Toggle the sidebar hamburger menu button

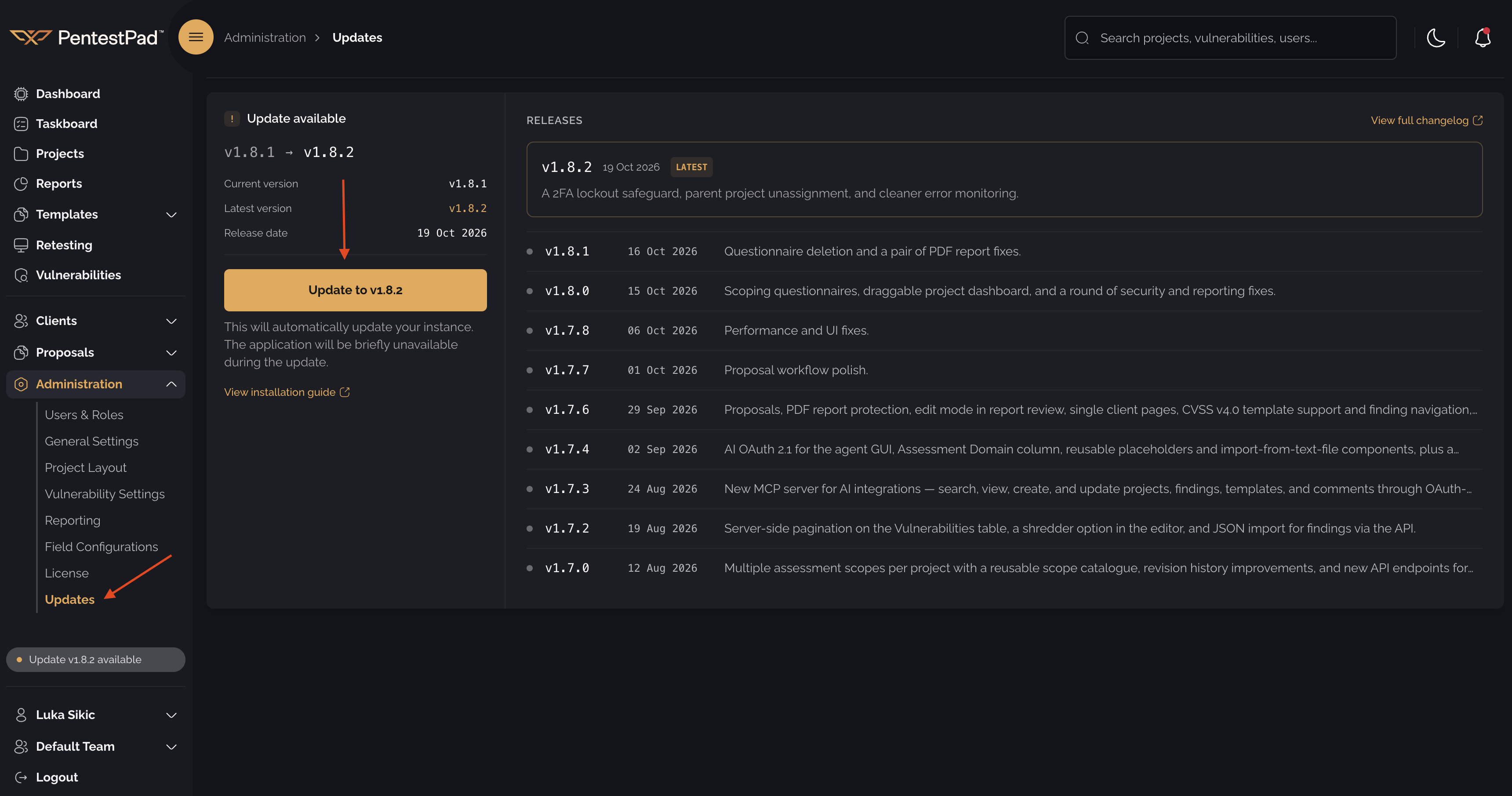click(196, 37)
